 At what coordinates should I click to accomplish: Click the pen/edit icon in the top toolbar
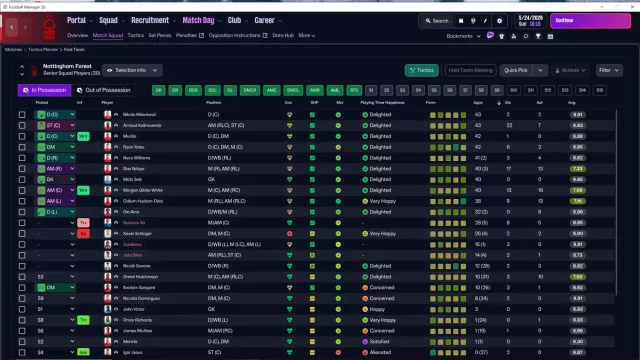485,21
